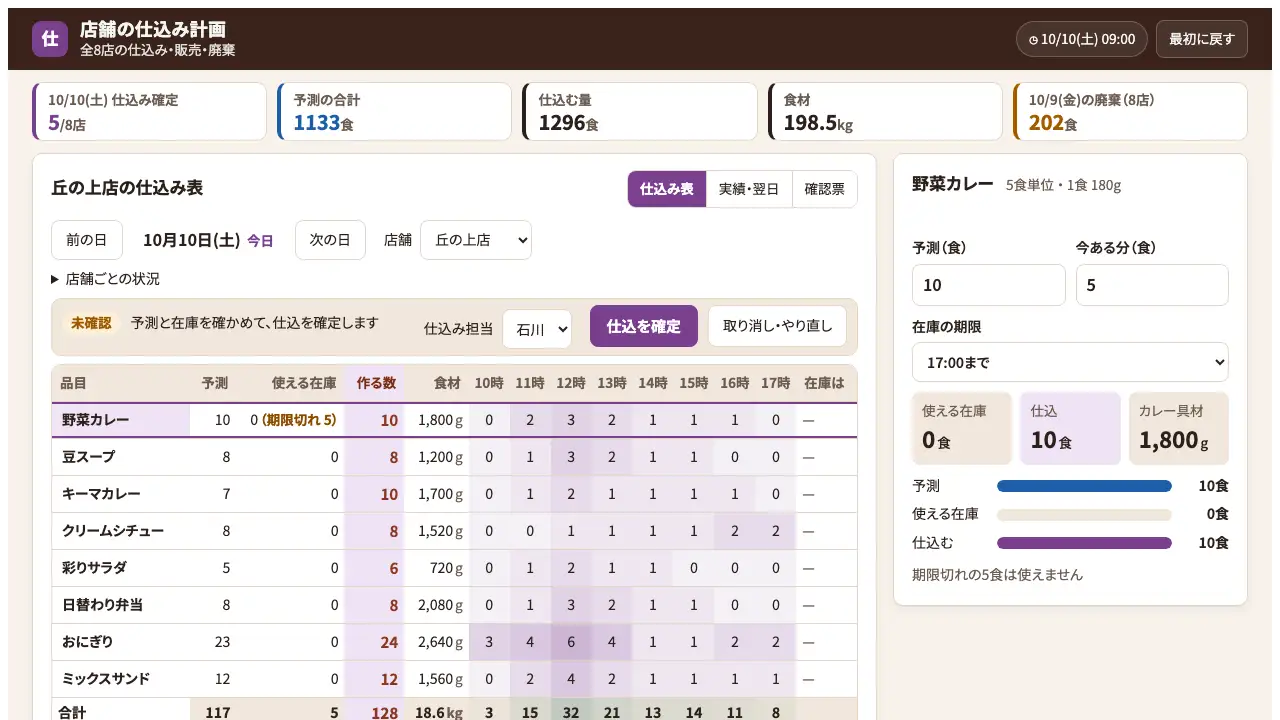Image resolution: width=1280 pixels, height=720 pixels.
Task: Open the 確認票 tab
Action: 825,189
